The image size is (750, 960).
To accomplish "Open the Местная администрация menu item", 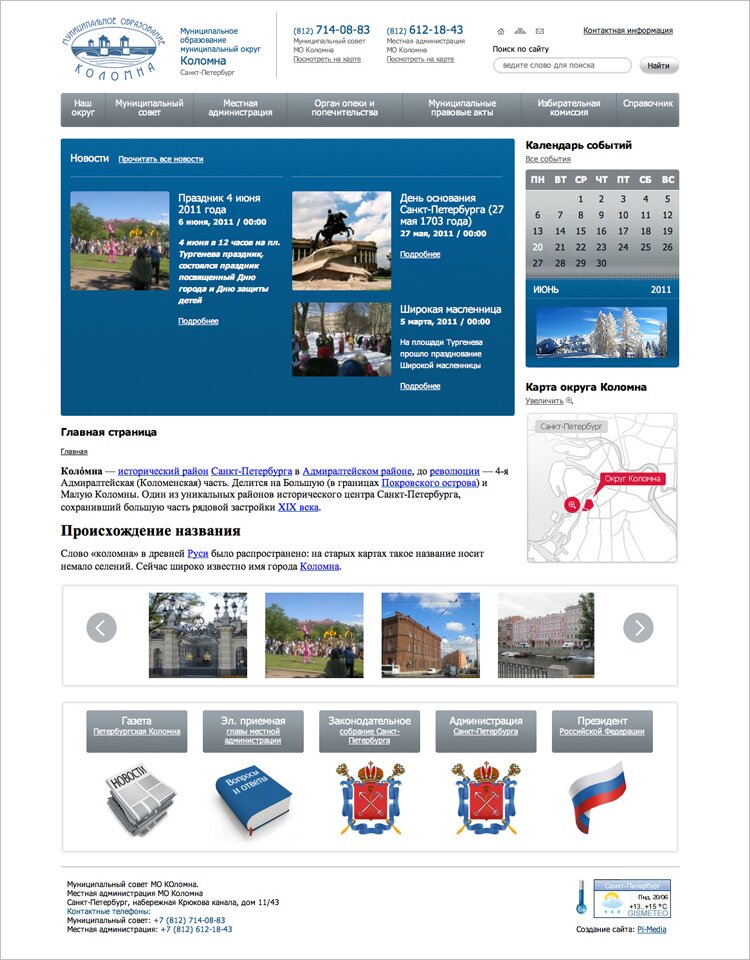I will (240, 108).
